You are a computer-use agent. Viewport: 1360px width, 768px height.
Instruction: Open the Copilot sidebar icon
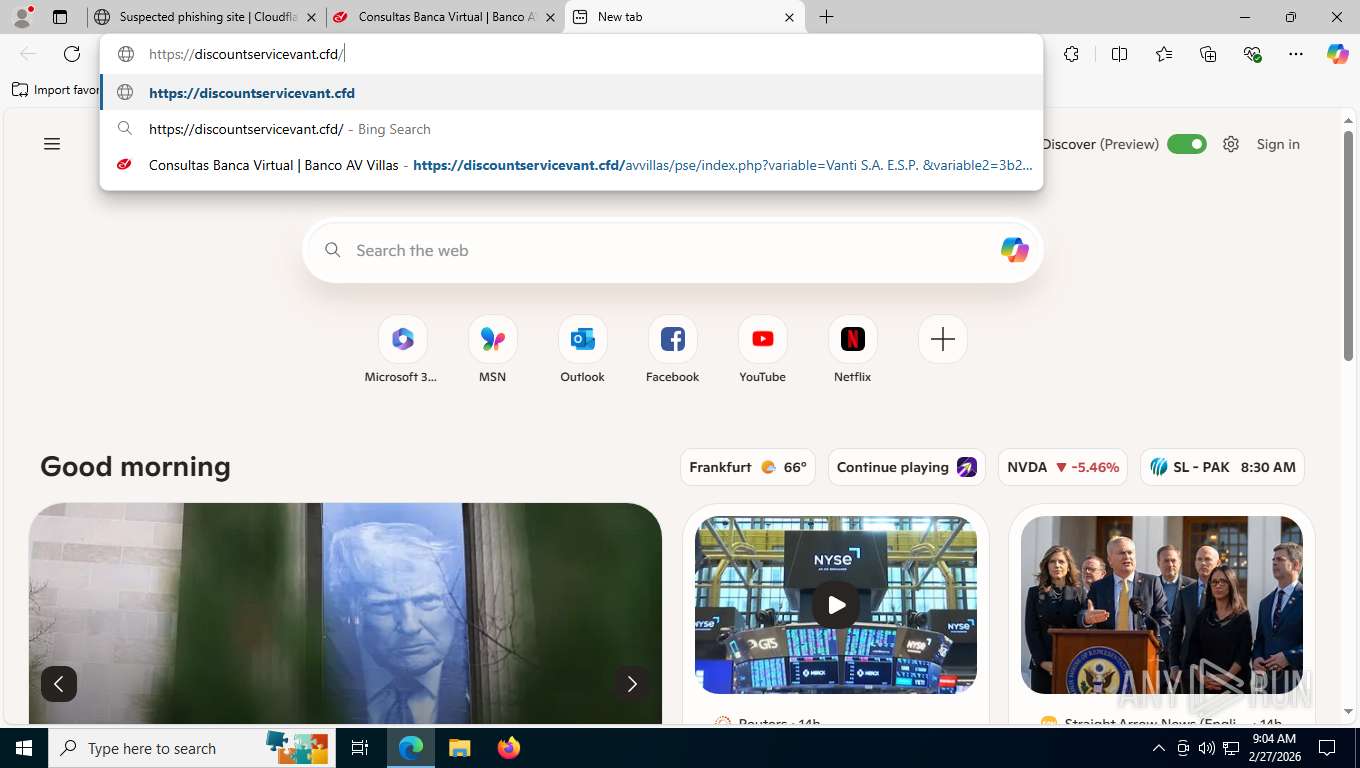[x=1338, y=54]
